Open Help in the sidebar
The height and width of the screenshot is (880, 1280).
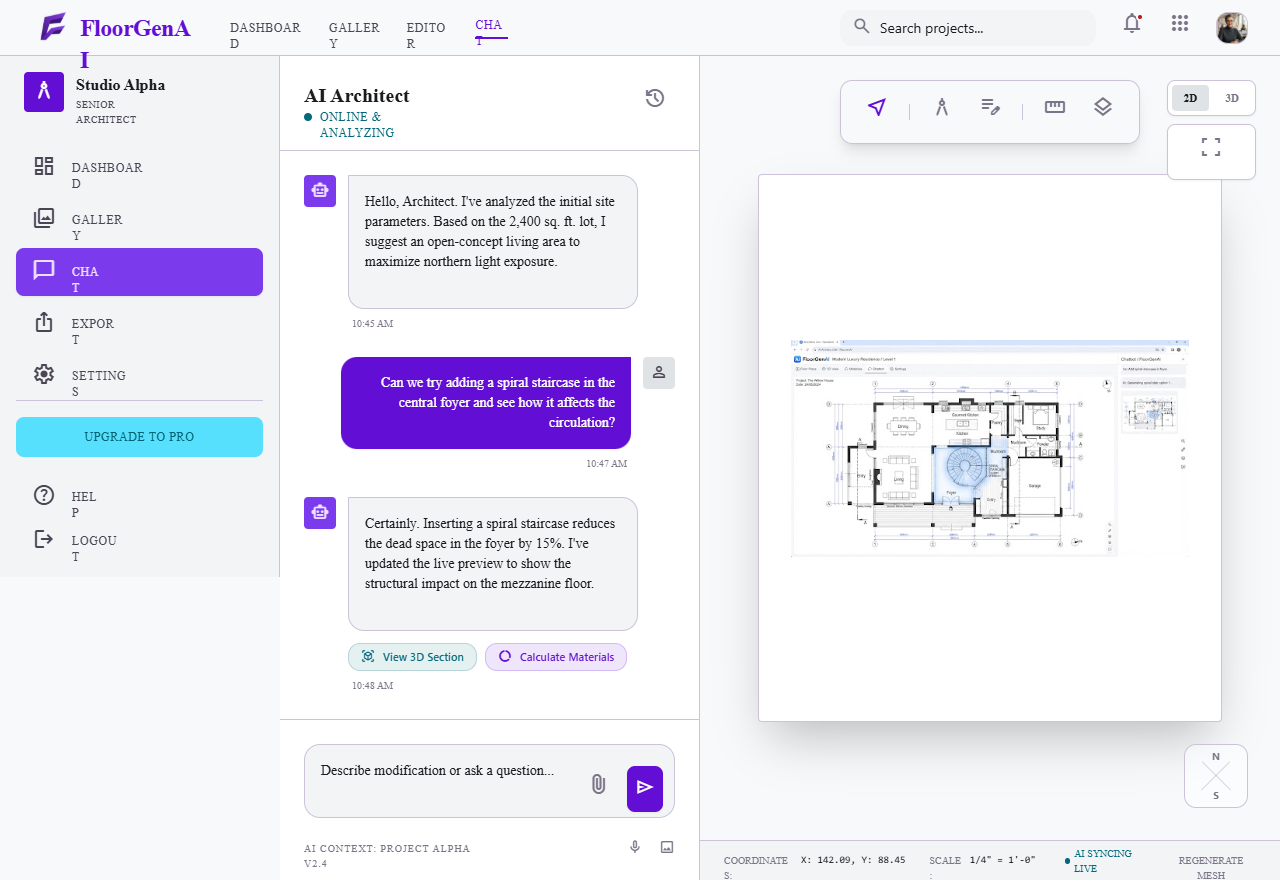pos(139,498)
